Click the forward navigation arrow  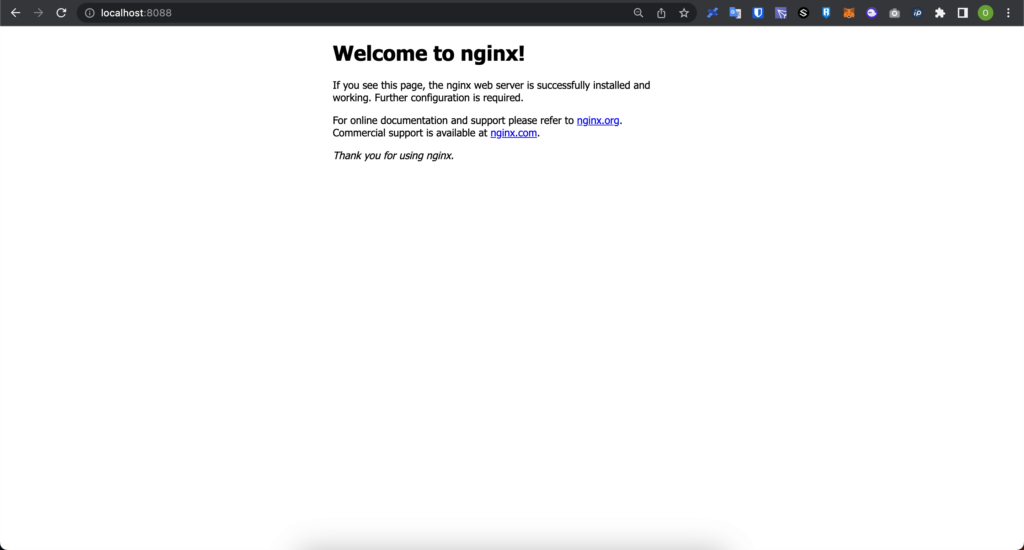(x=38, y=13)
